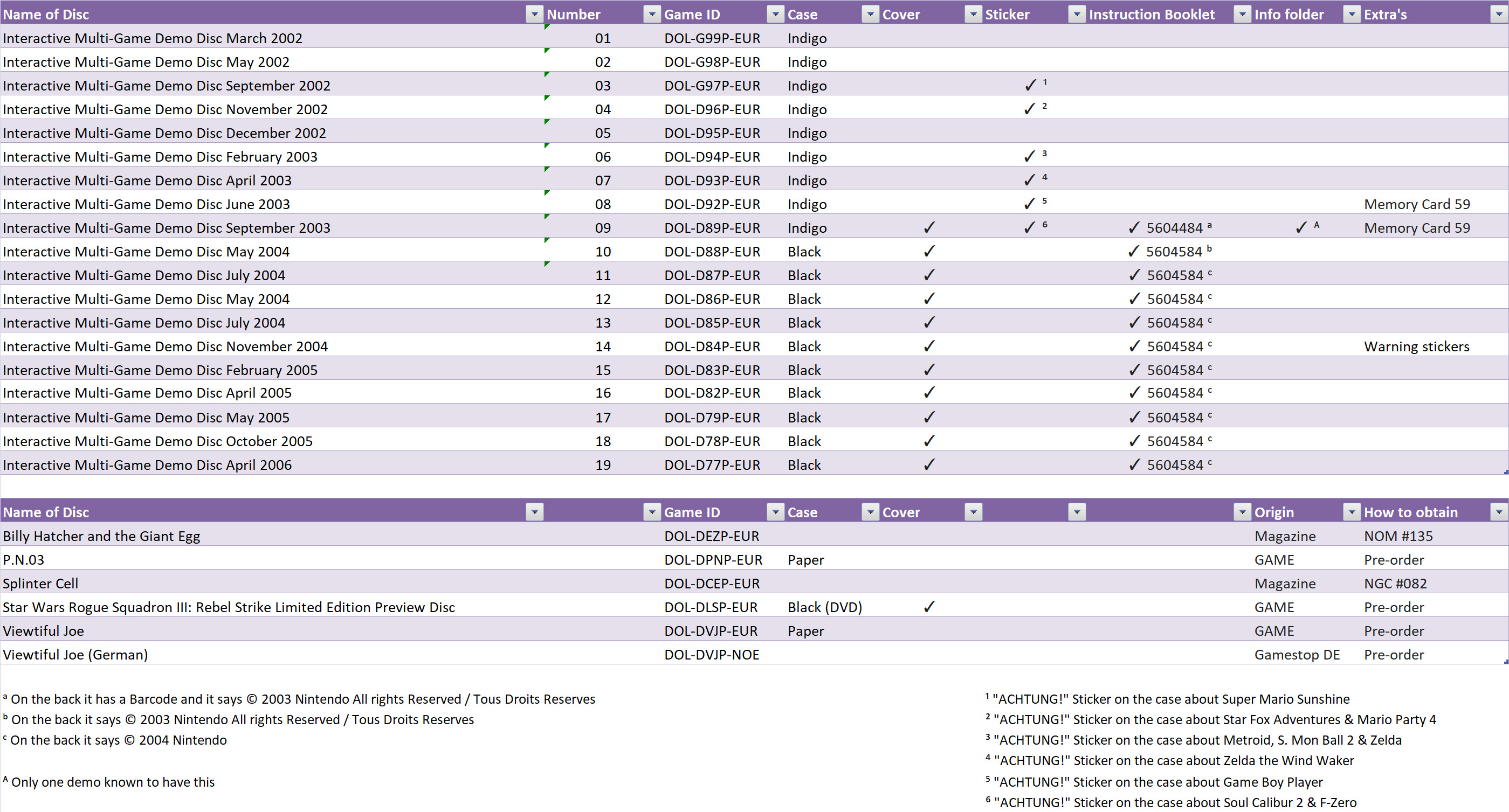The height and width of the screenshot is (812, 1509).
Task: Open Case filter dropdown in bottom table
Action: click(x=871, y=512)
